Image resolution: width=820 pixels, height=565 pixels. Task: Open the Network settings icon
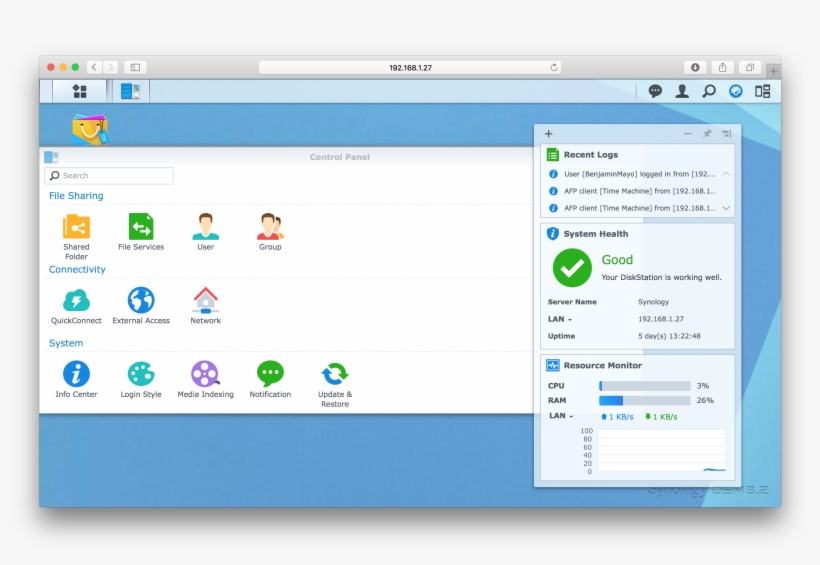pyautogui.click(x=206, y=306)
